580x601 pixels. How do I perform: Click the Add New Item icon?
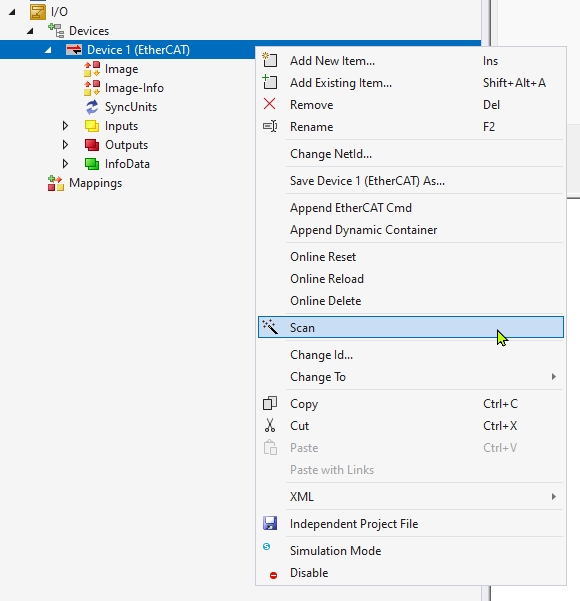coord(270,60)
